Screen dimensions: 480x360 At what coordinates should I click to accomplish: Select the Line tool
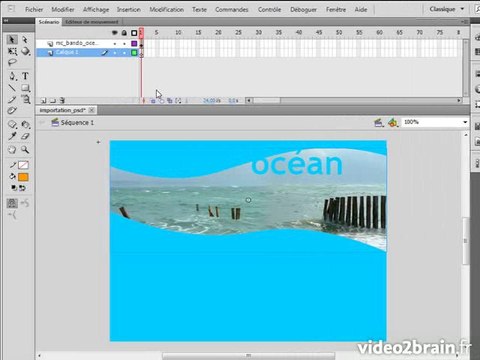pyautogui.click(x=12, y=88)
